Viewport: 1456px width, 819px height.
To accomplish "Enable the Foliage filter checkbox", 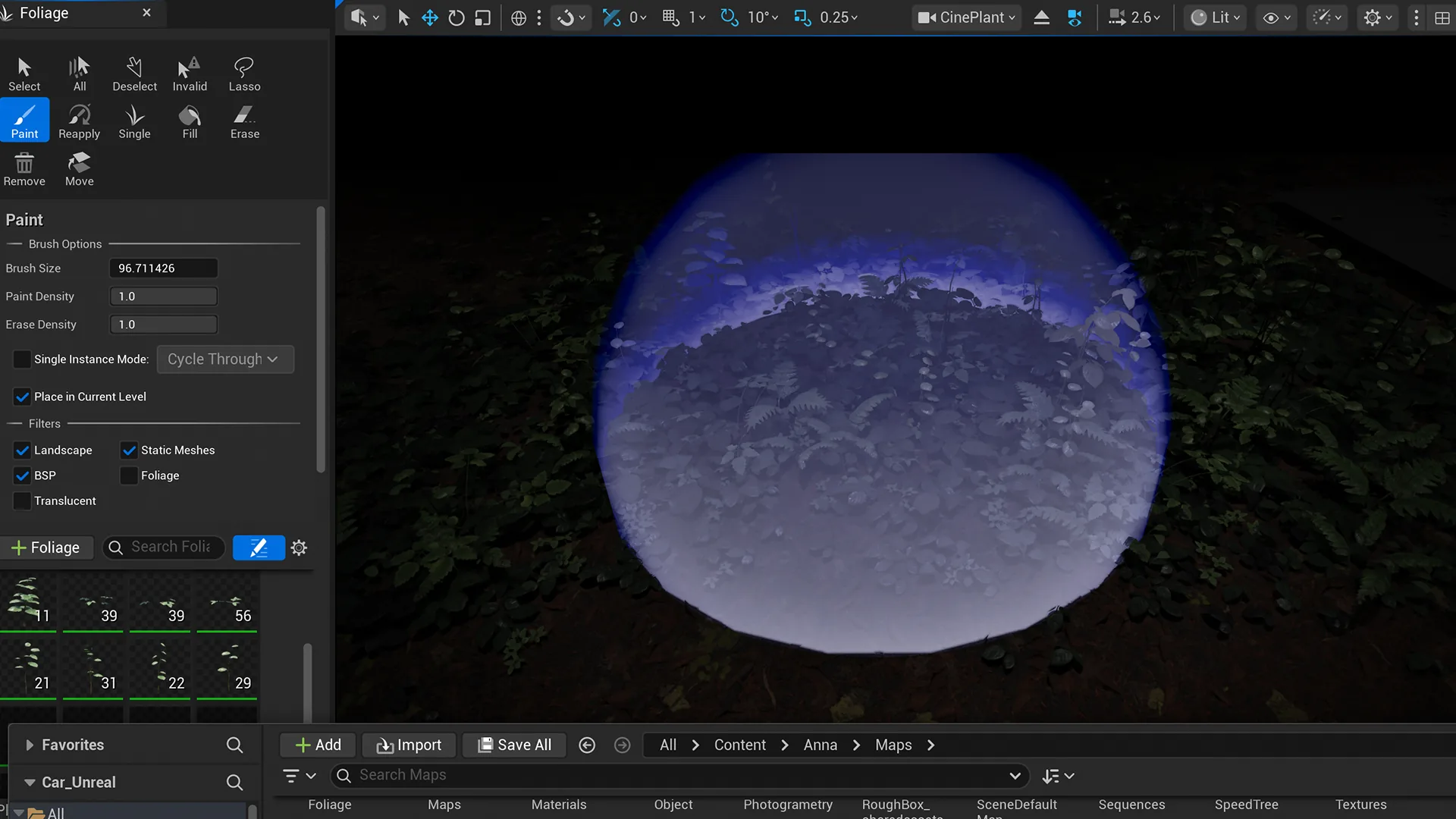I will point(129,475).
